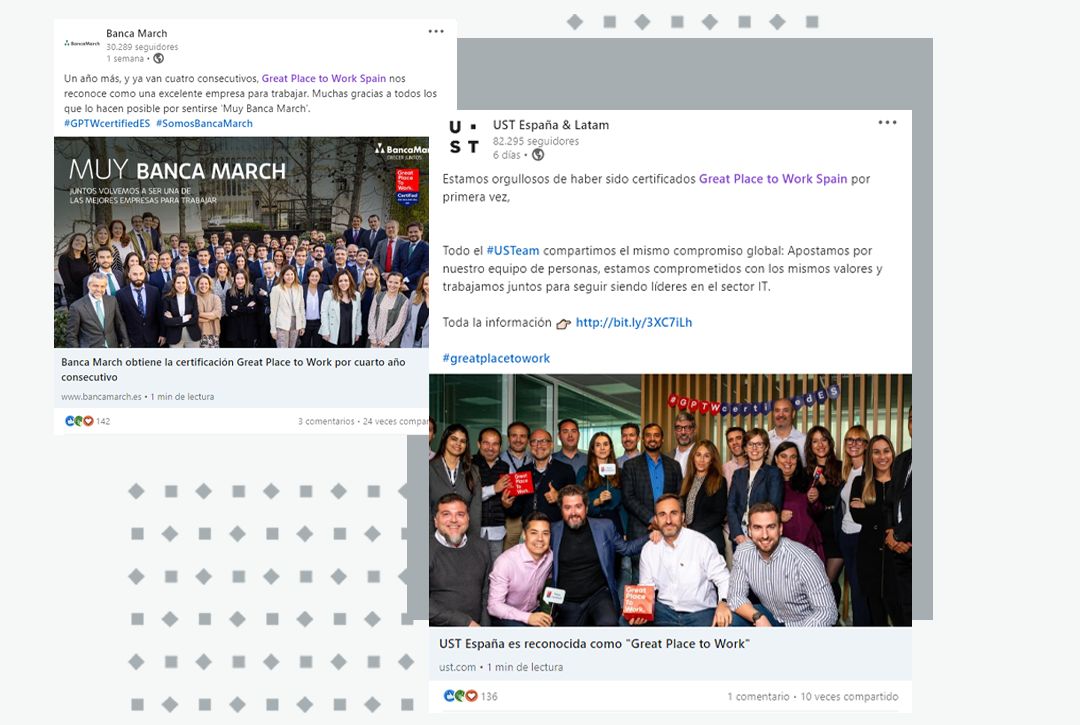Open the Banca March post options menu

(x=436, y=32)
